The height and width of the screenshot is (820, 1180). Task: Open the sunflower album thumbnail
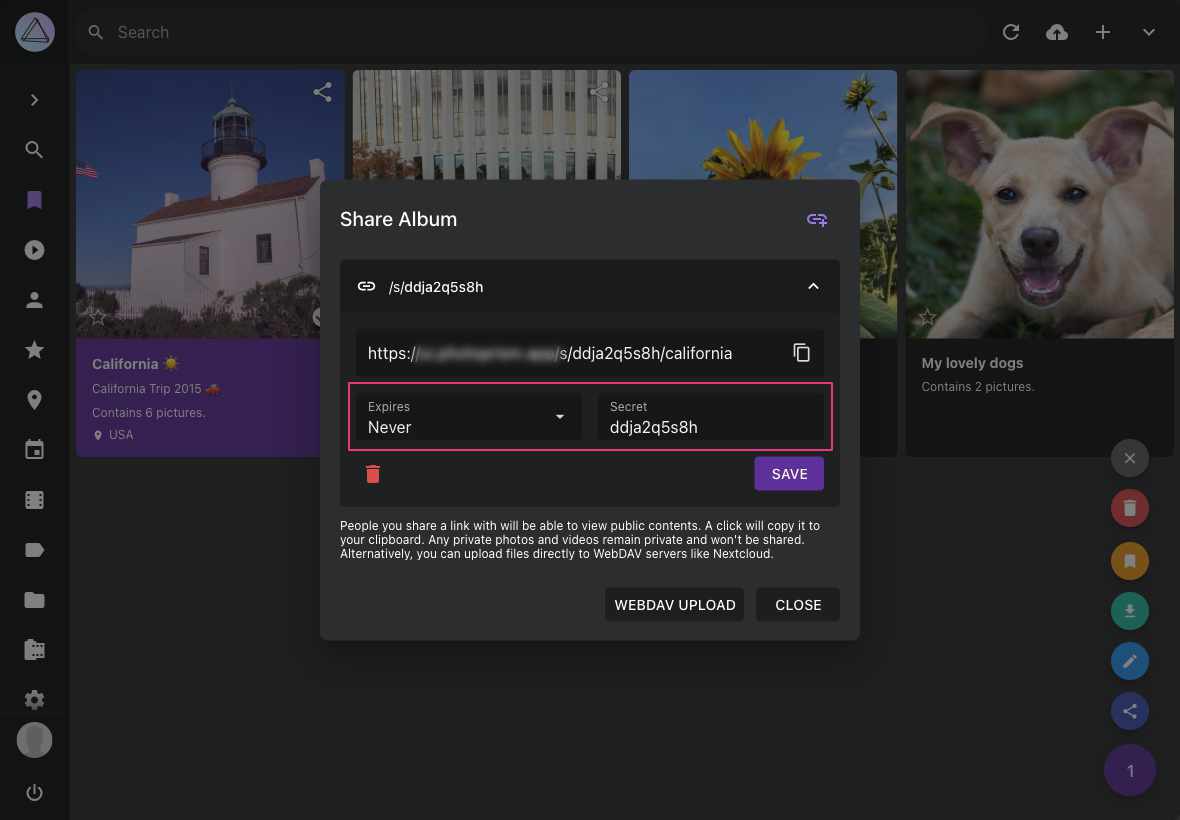[762, 125]
